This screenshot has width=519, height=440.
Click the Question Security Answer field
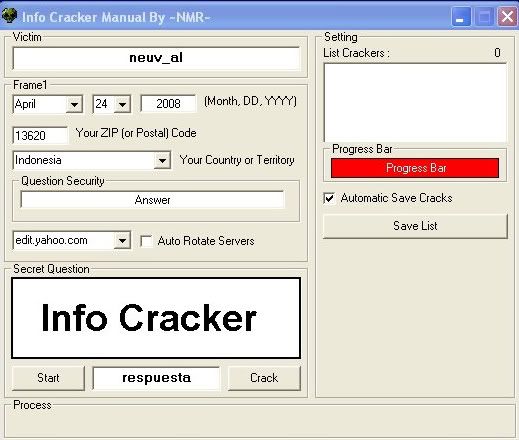(x=152, y=200)
